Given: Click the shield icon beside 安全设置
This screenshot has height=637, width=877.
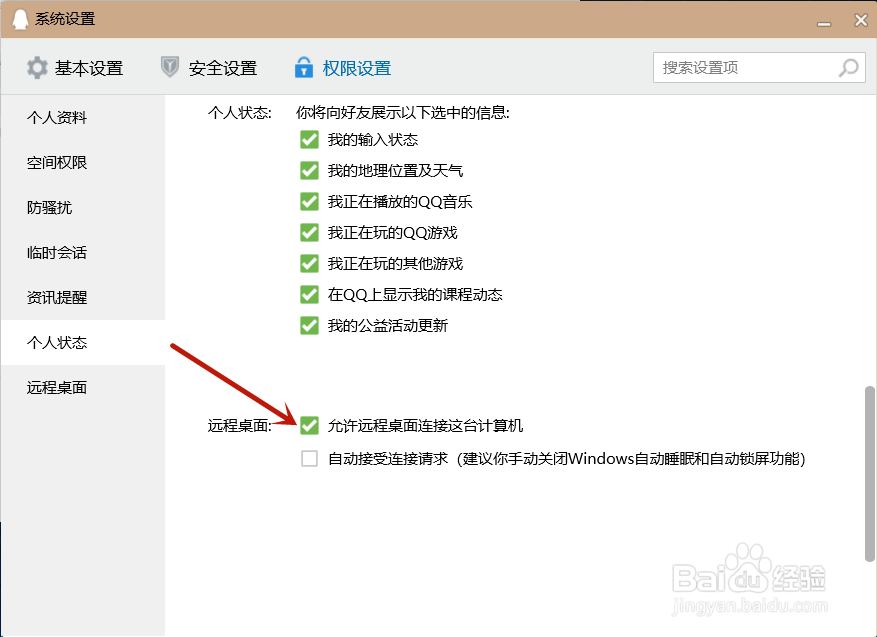Looking at the screenshot, I should (170, 67).
